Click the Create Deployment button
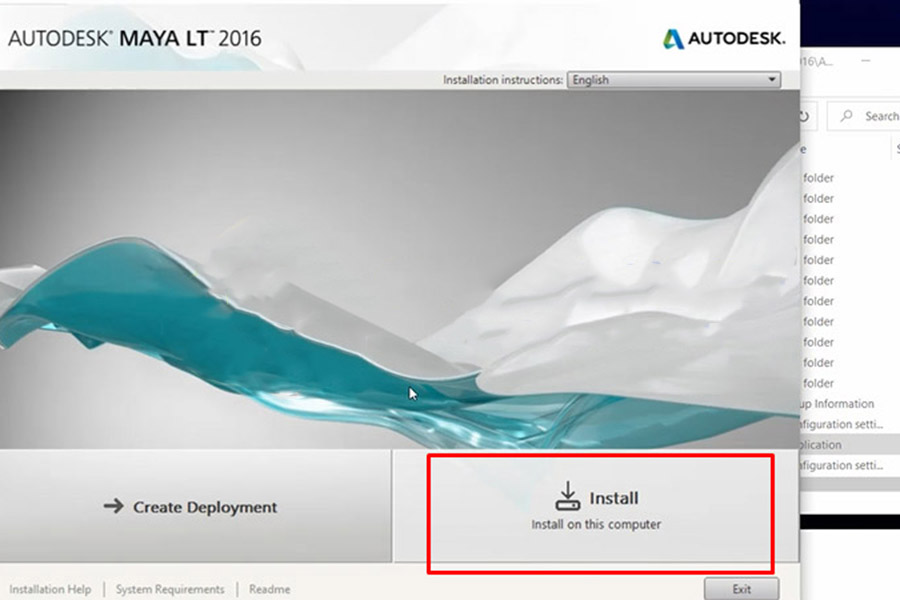This screenshot has height=600, width=900. (x=195, y=506)
